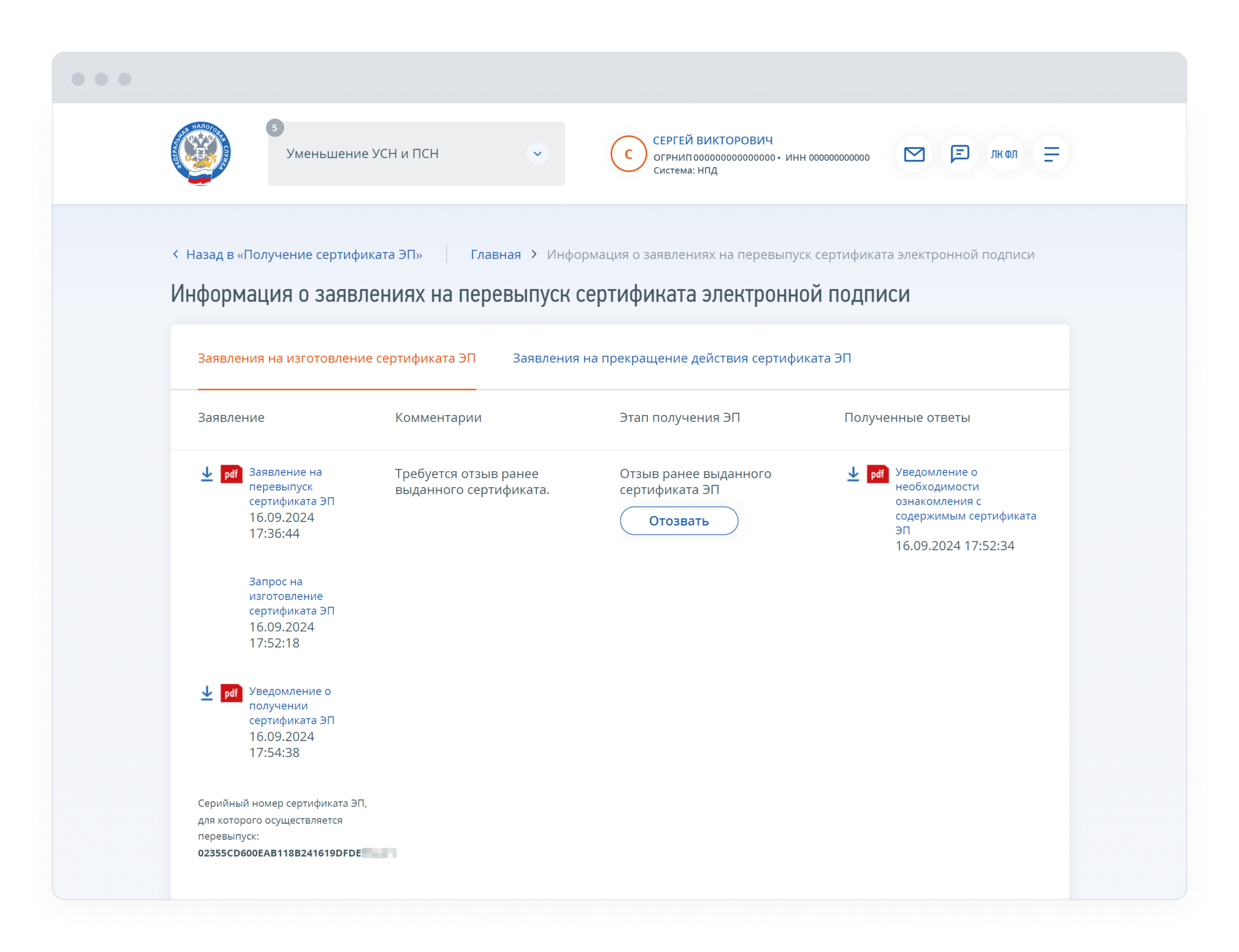The height and width of the screenshot is (952, 1239).
Task: Click user name СЕРГЕЙ ВИКТОРОВИЧ
Action: click(x=712, y=140)
